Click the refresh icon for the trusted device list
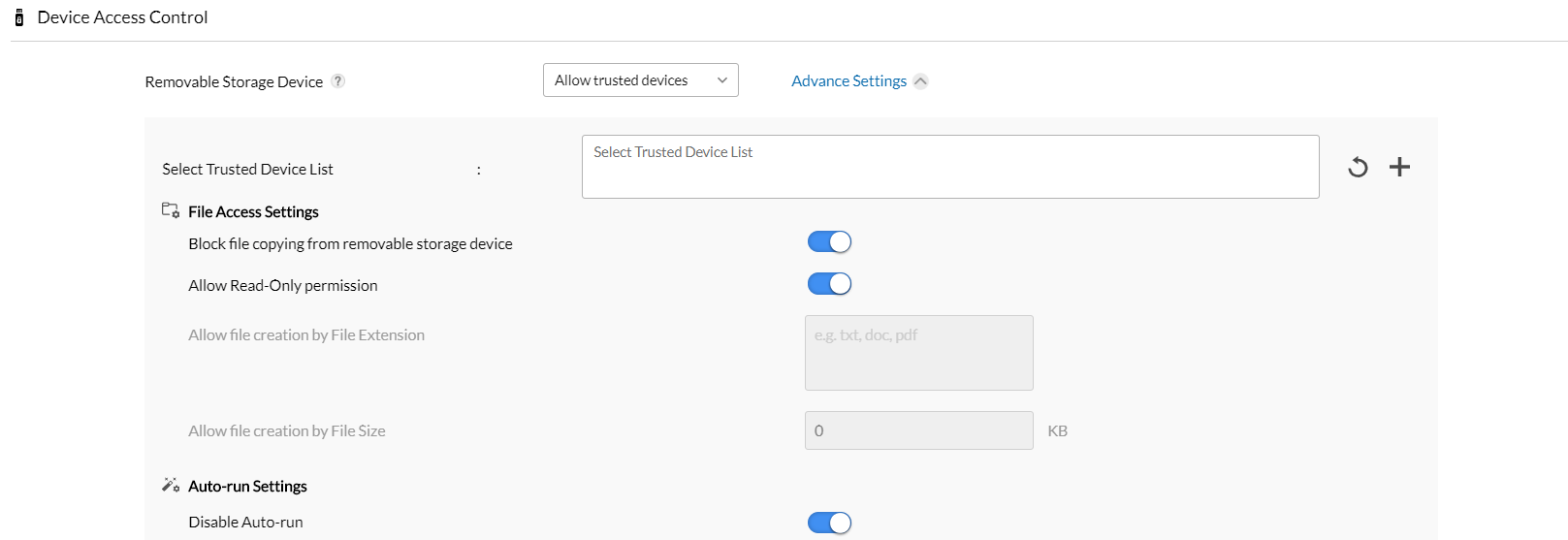Image resolution: width=1568 pixels, height=540 pixels. click(1358, 167)
